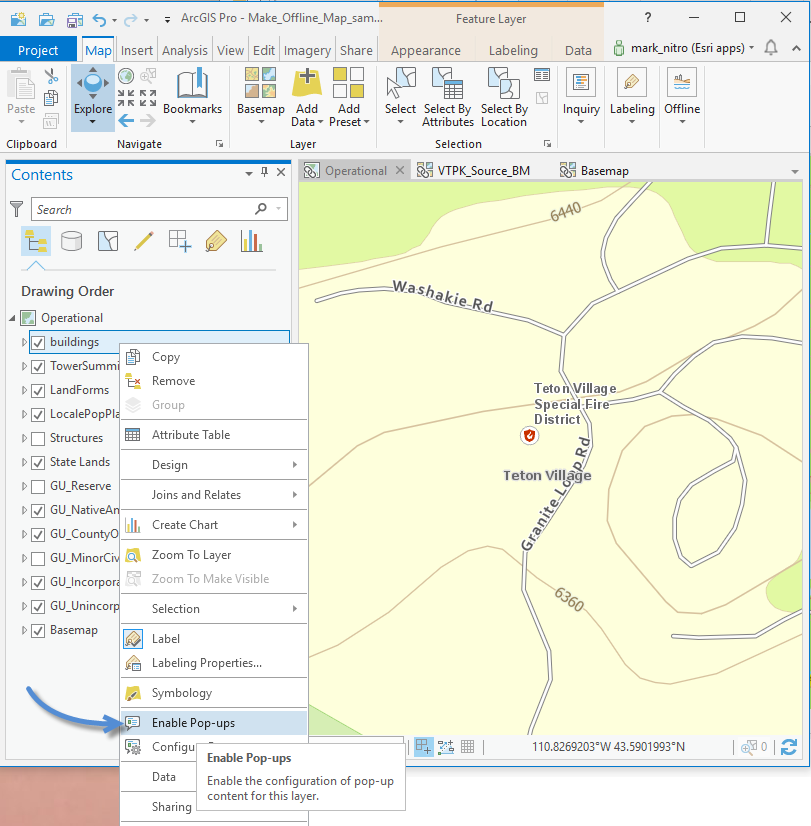Switch to List By Labeling

coord(216,241)
